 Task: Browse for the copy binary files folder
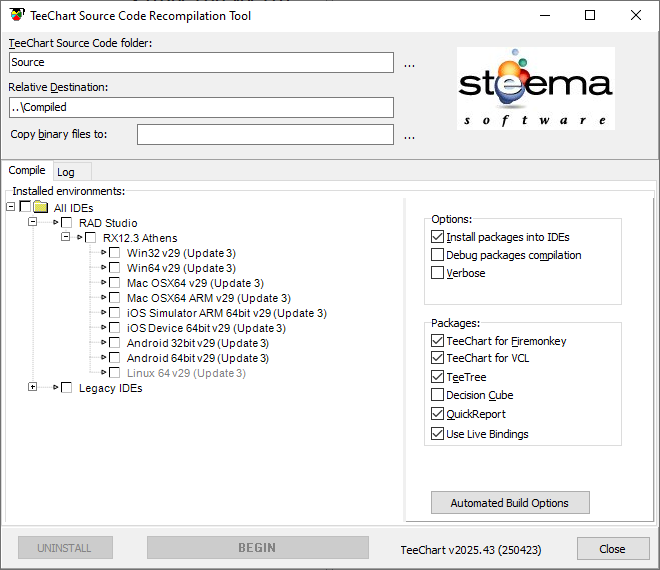409,137
